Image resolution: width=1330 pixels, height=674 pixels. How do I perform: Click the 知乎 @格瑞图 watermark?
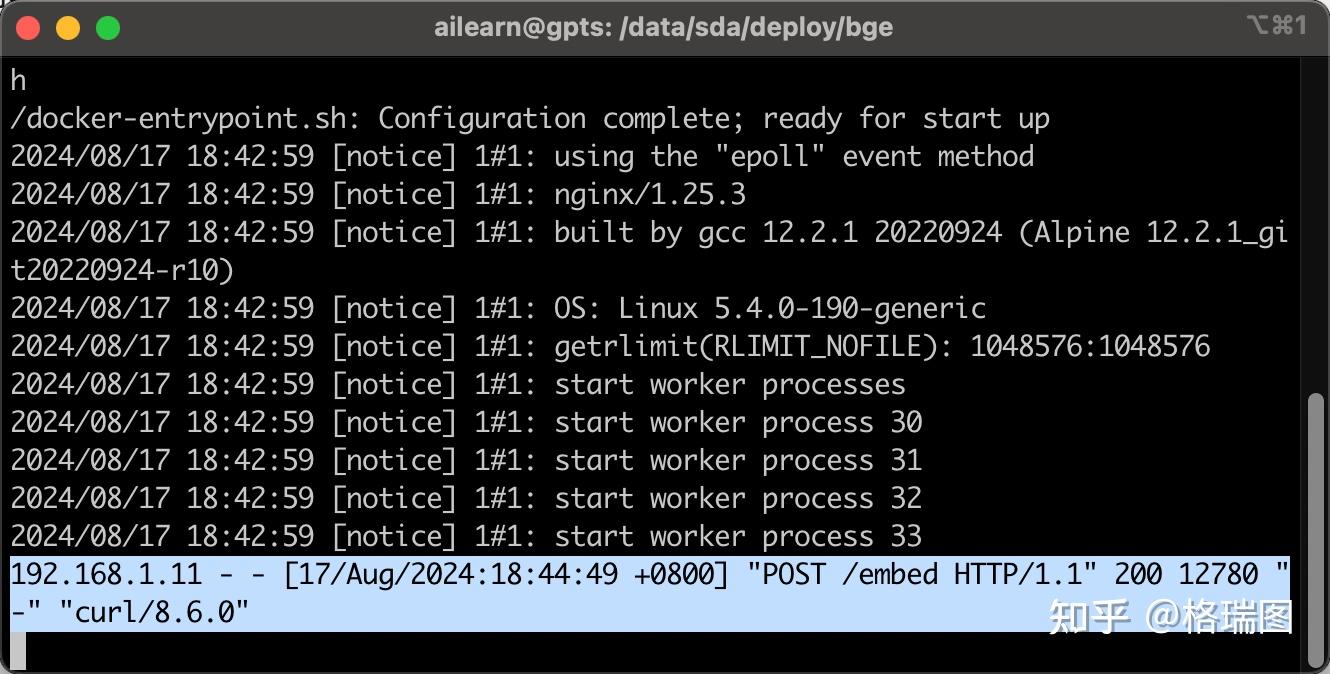1171,616
